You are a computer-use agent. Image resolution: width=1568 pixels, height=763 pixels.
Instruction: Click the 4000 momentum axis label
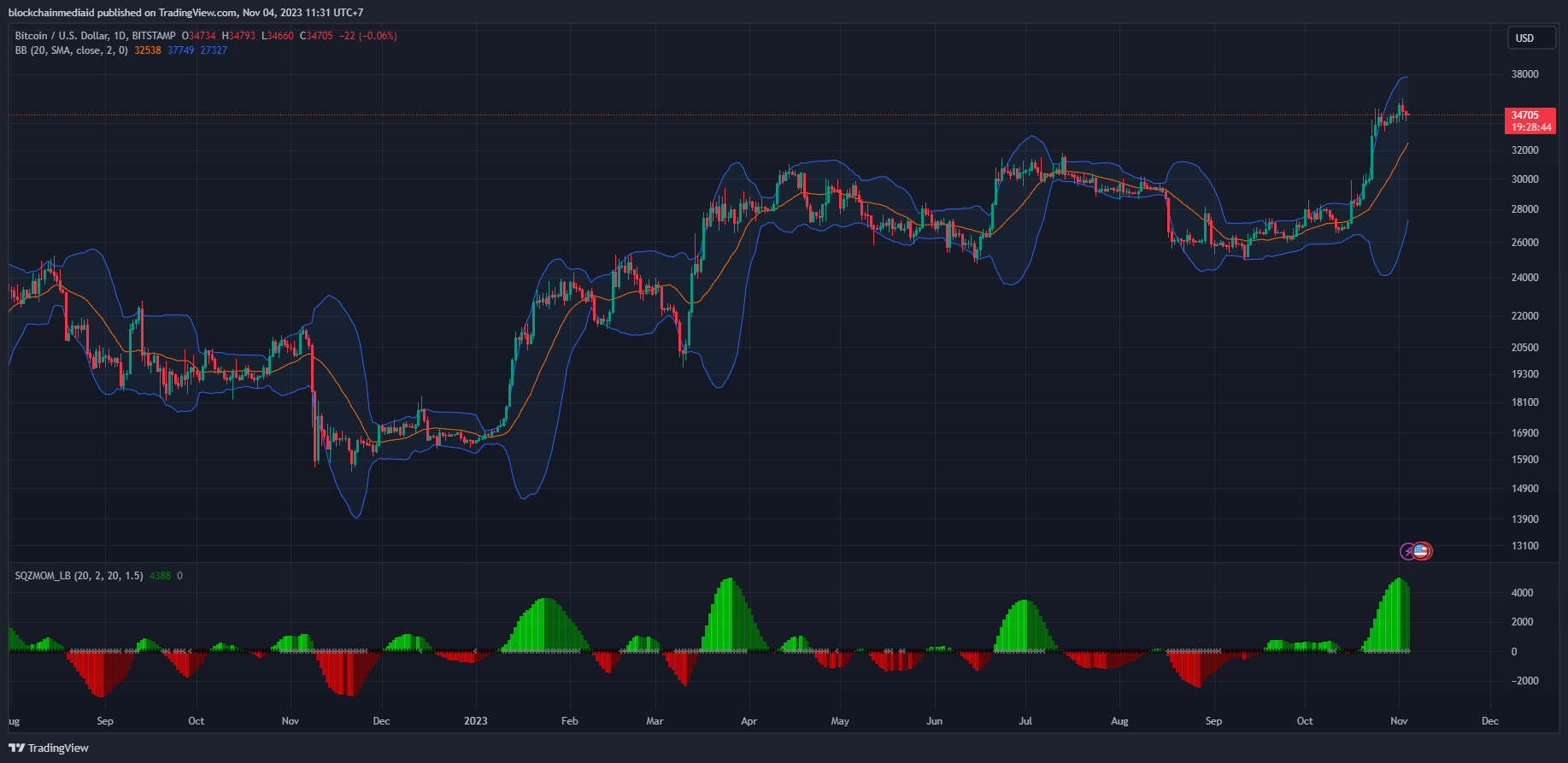(x=1522, y=593)
